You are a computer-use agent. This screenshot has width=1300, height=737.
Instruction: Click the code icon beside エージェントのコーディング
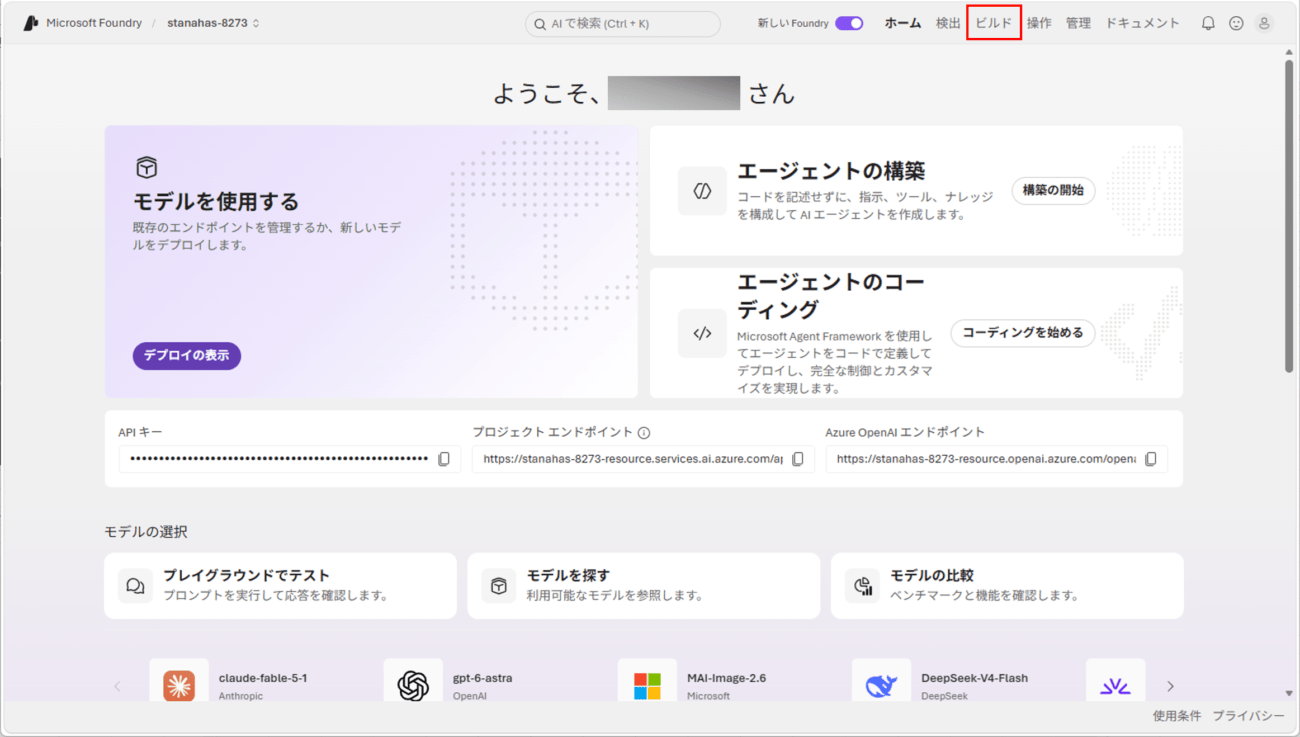click(x=702, y=333)
